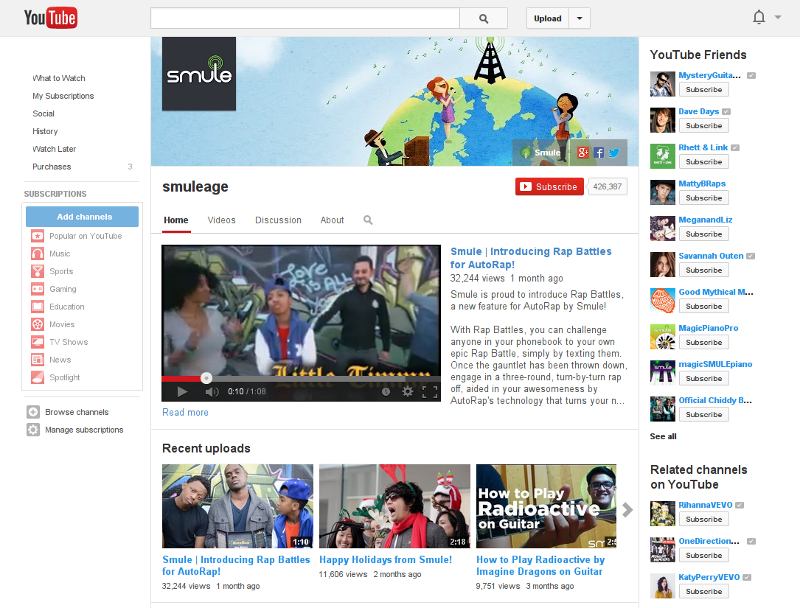Switch to the About tab

(x=332, y=220)
